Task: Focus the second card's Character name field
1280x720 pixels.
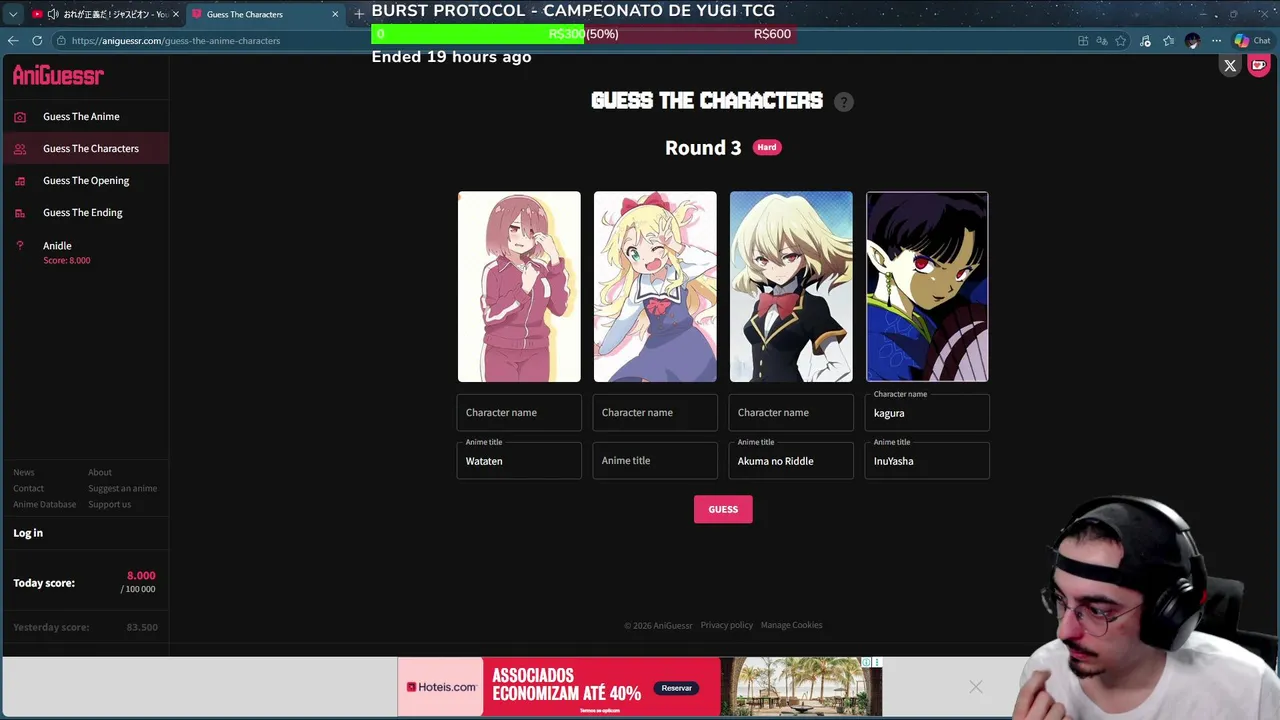Action: (x=655, y=412)
